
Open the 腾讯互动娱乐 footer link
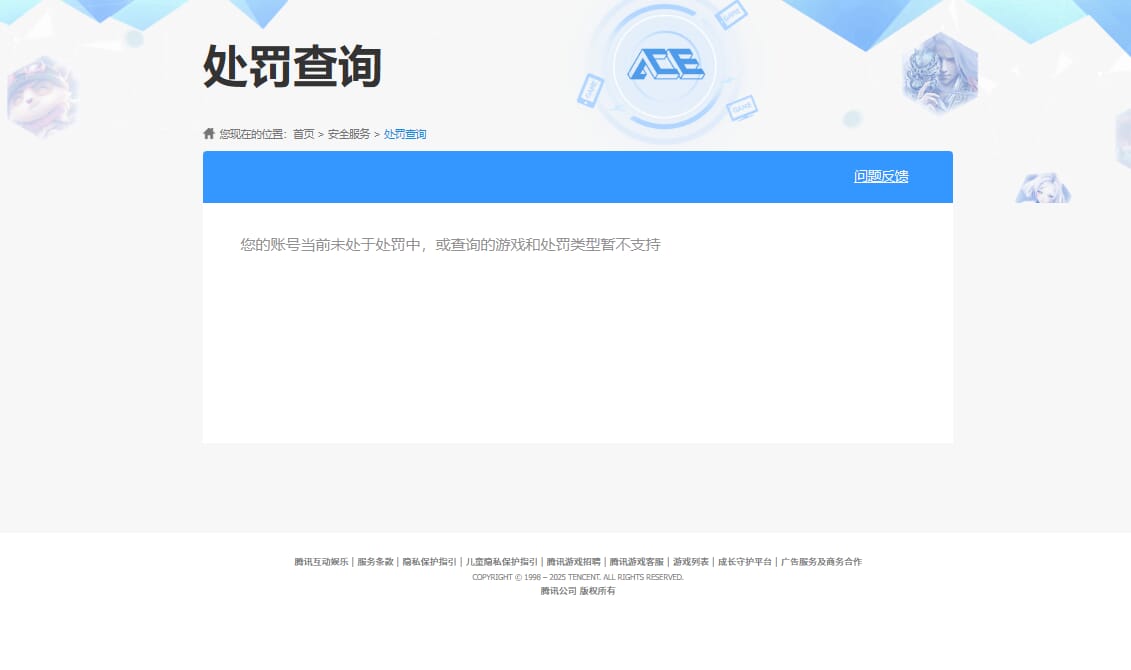click(x=321, y=562)
